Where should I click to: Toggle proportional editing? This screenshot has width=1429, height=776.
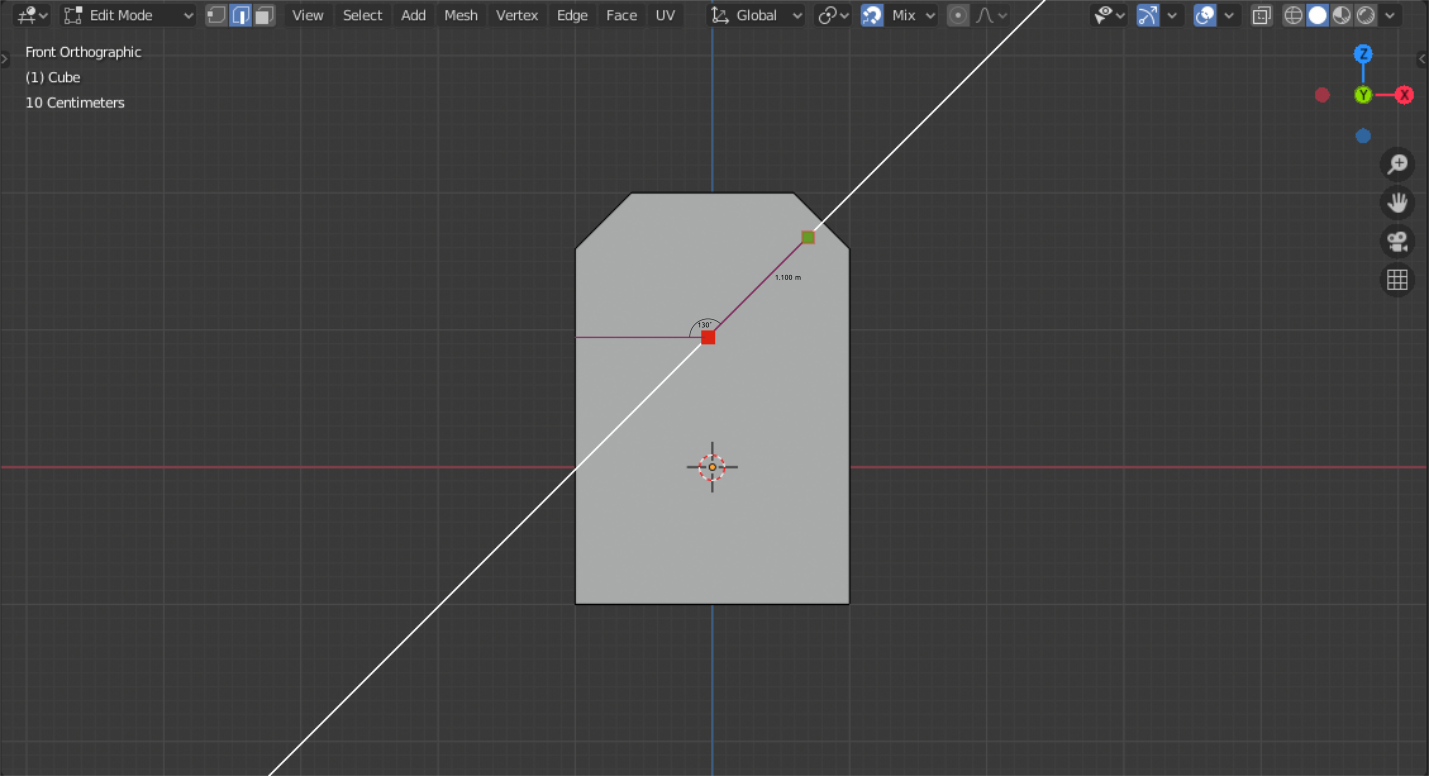(958, 15)
